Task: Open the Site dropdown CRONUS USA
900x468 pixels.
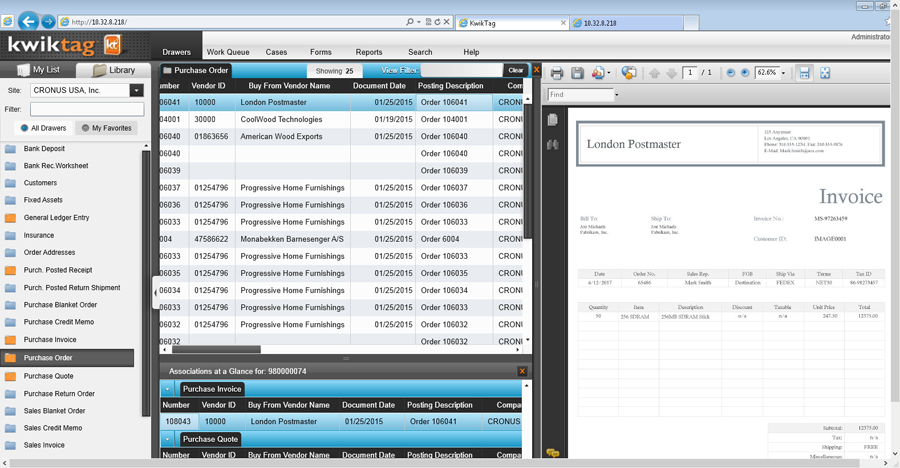Action: (x=136, y=90)
